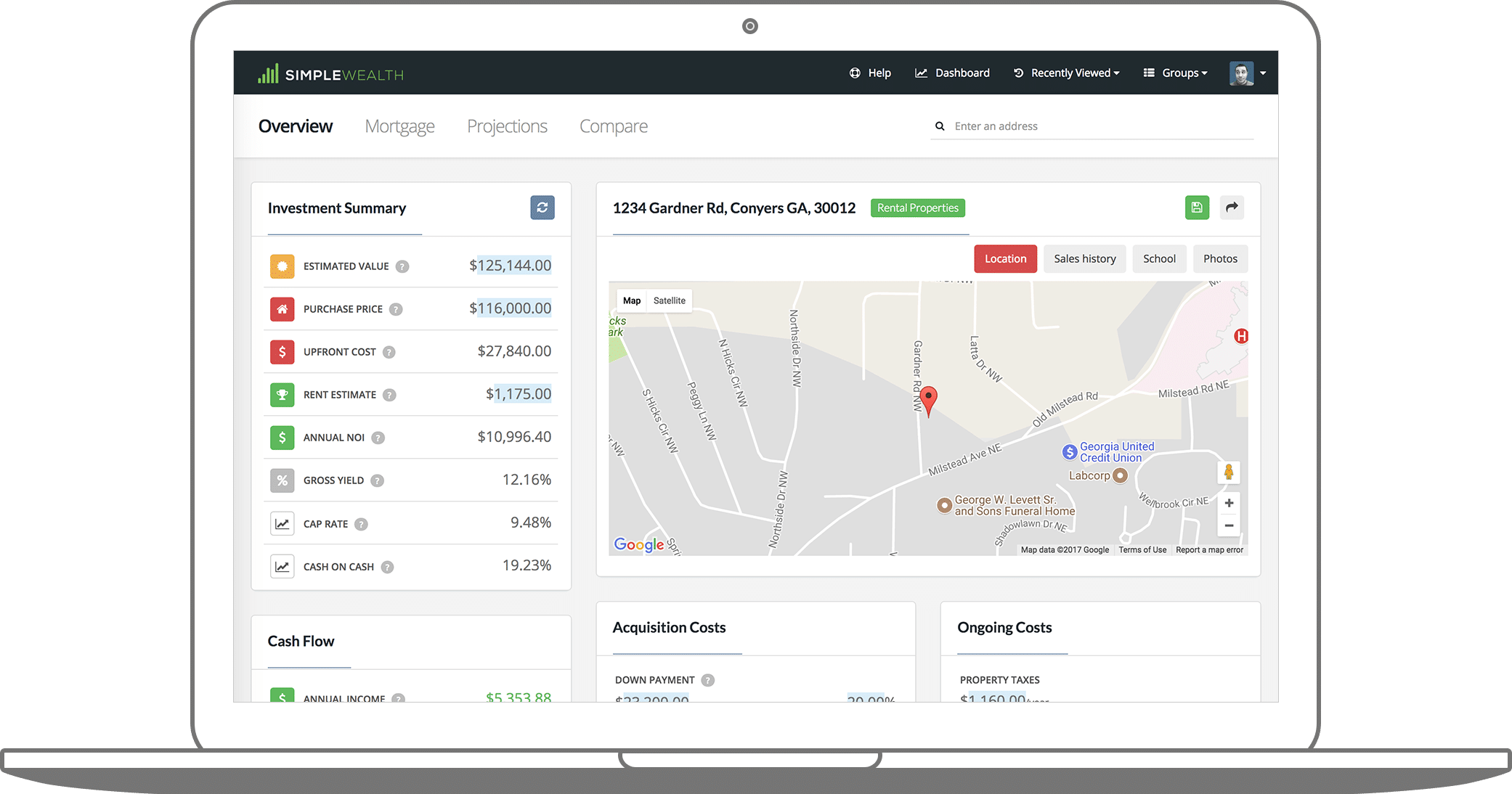
Task: Click the upfront cost value $27,840.00
Action: (x=514, y=351)
